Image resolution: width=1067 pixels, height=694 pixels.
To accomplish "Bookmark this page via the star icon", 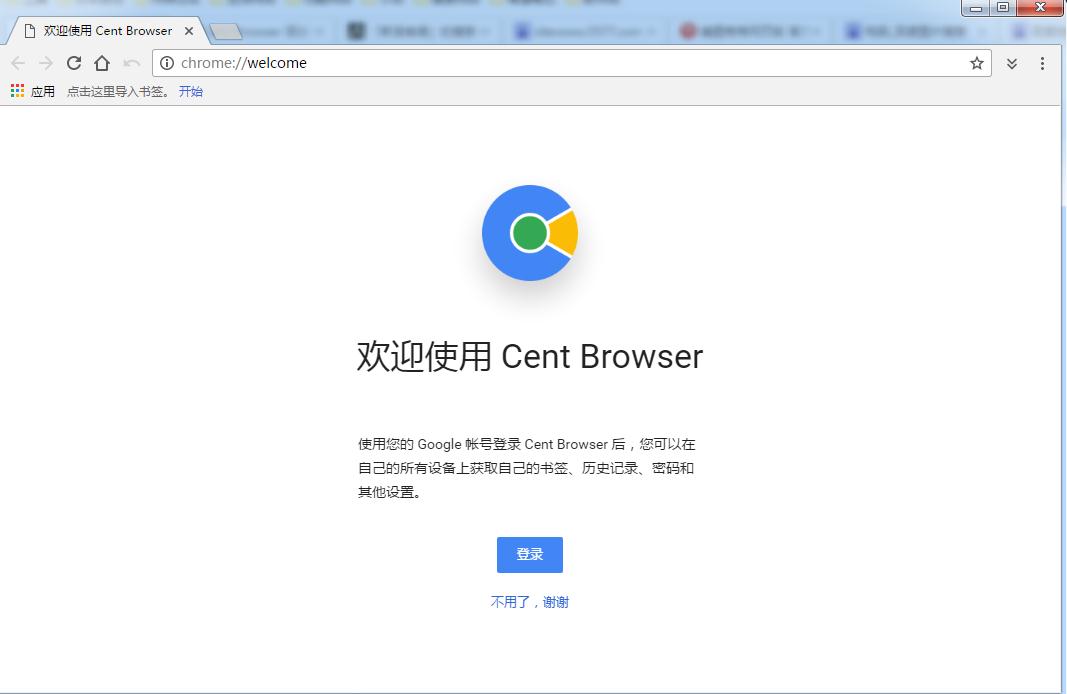I will tap(975, 62).
